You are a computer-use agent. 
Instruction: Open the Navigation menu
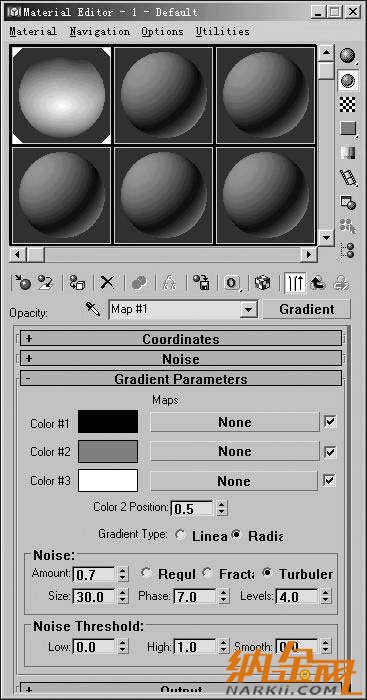coord(100,31)
